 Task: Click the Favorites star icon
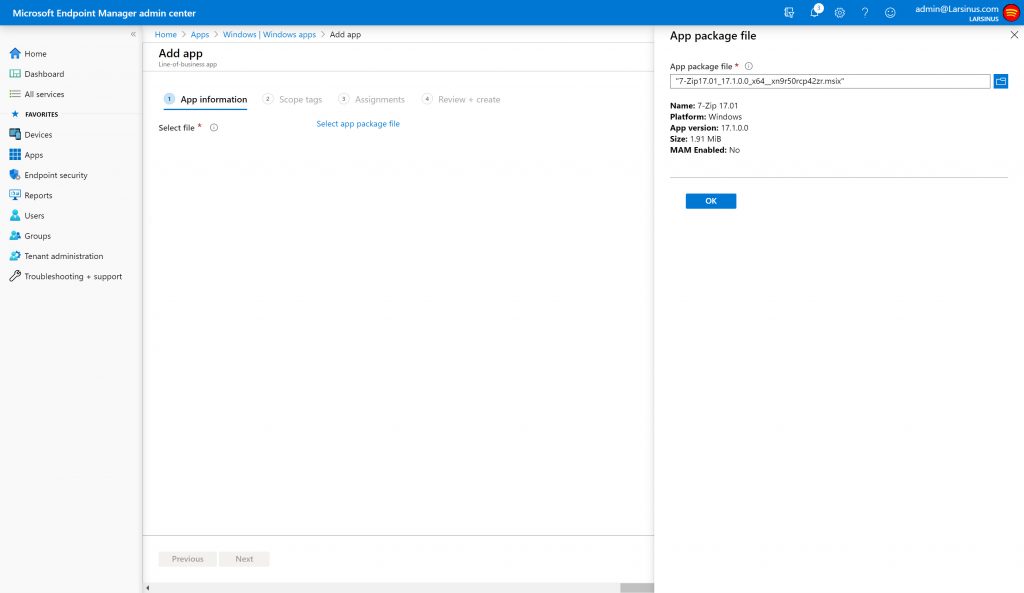coord(15,114)
